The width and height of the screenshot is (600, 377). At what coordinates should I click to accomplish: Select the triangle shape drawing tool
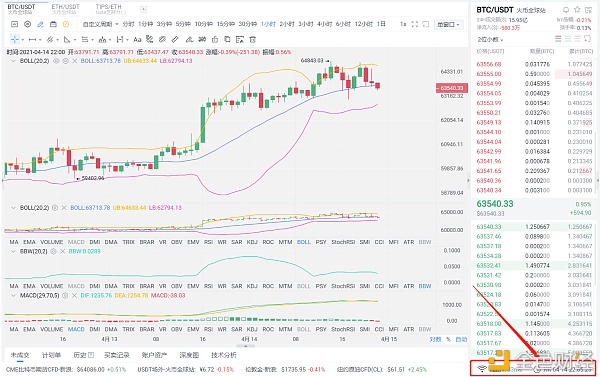[x=67, y=39]
